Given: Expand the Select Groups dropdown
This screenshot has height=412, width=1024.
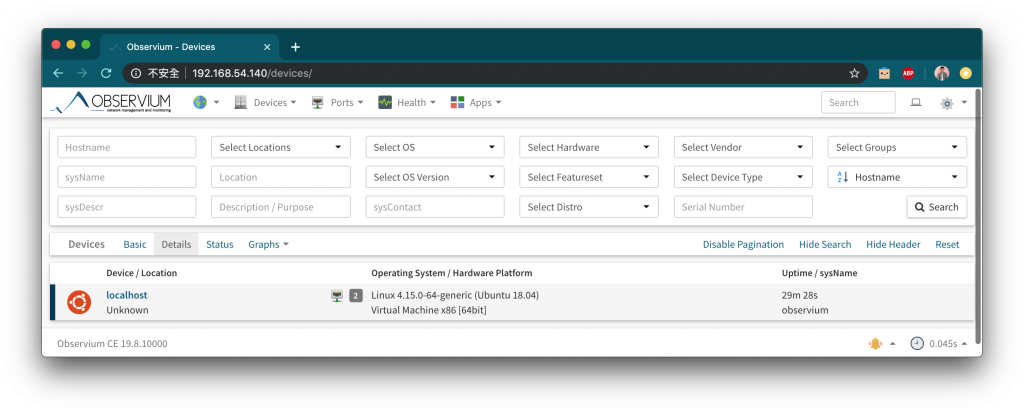Looking at the screenshot, I should pos(897,148).
